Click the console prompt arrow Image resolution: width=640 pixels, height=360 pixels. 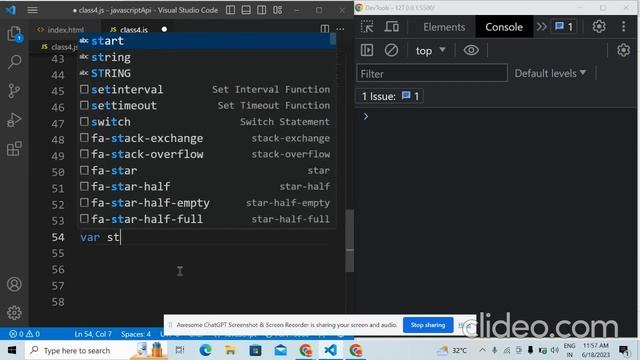[x=366, y=117]
